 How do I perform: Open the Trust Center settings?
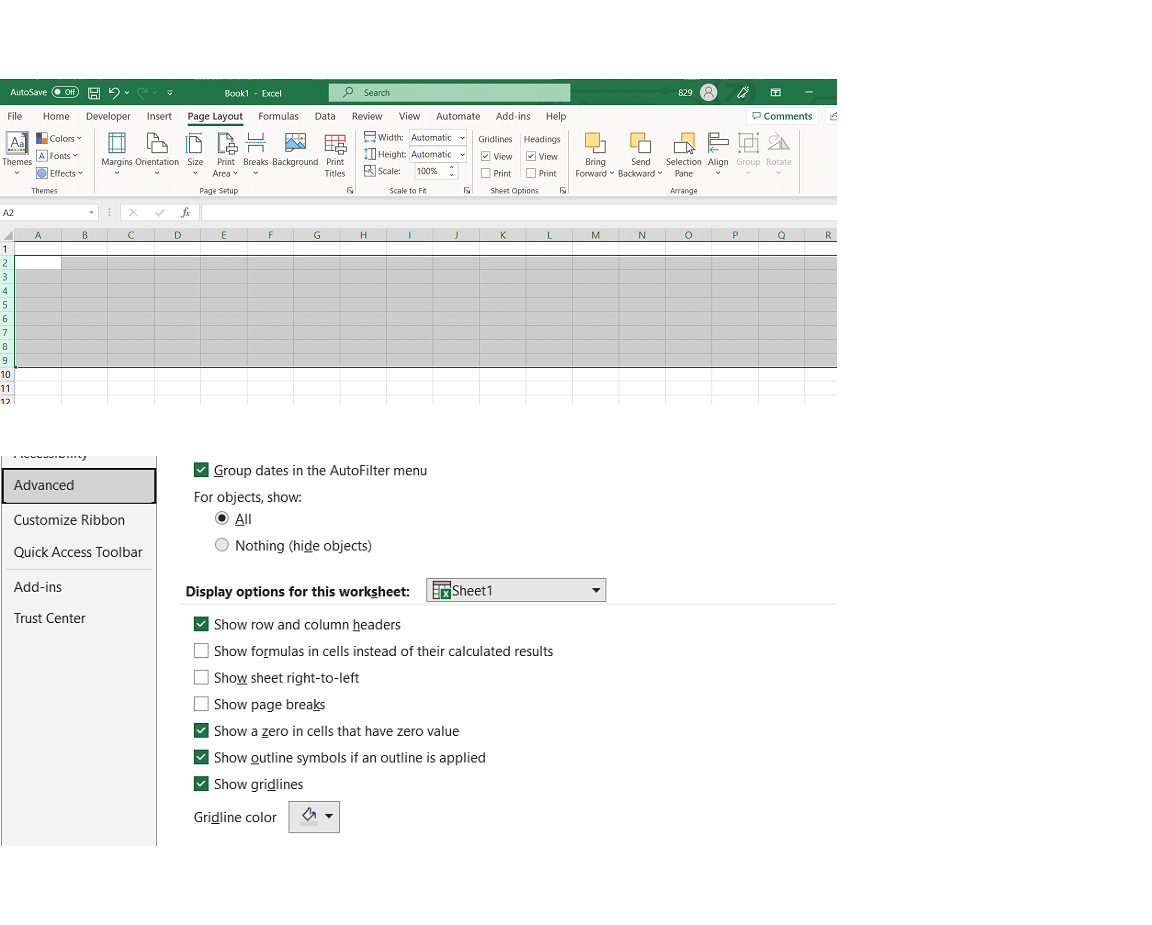click(x=49, y=618)
